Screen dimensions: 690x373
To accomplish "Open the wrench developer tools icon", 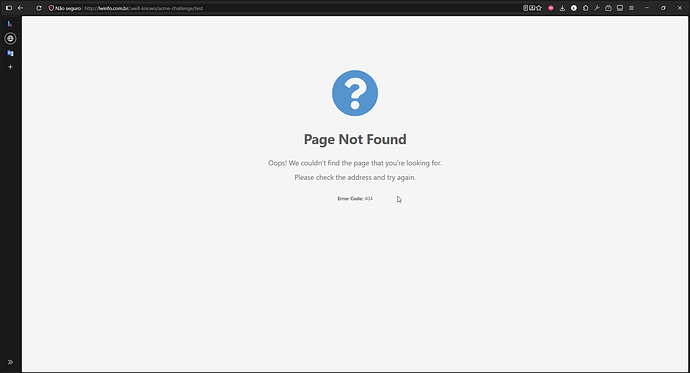I will [597, 8].
